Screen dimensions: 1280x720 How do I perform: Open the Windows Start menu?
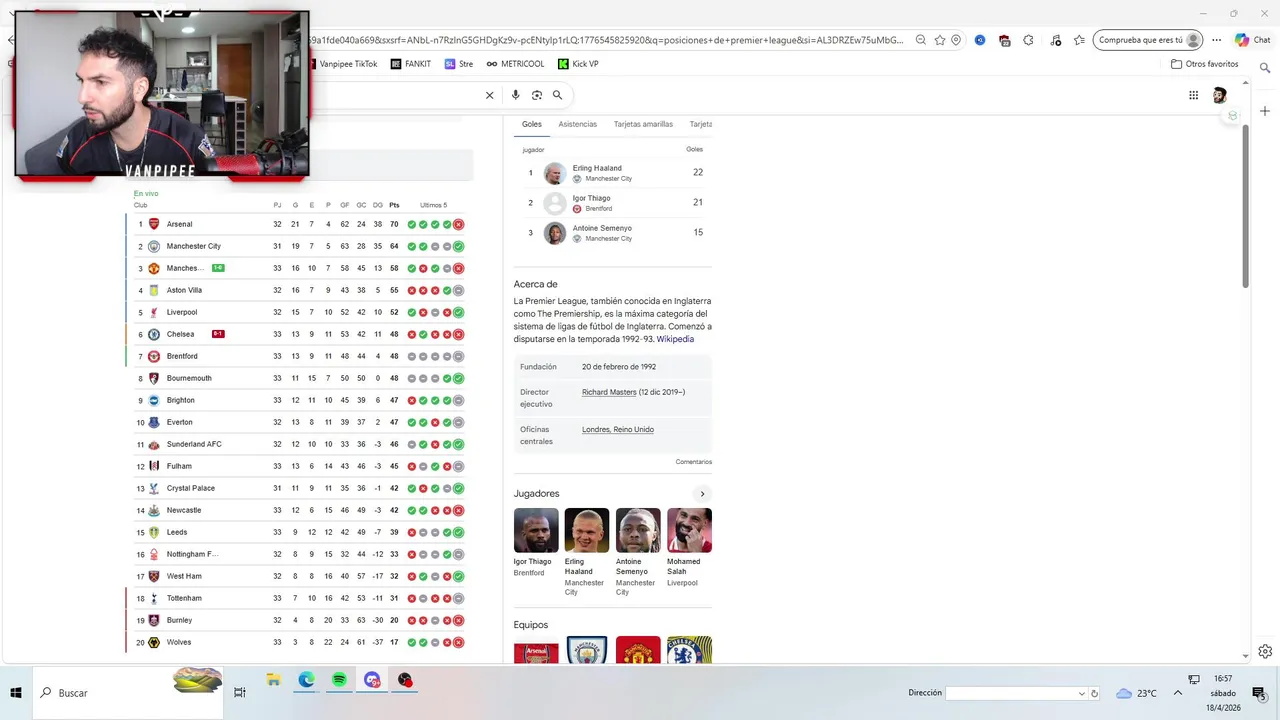tap(16, 692)
